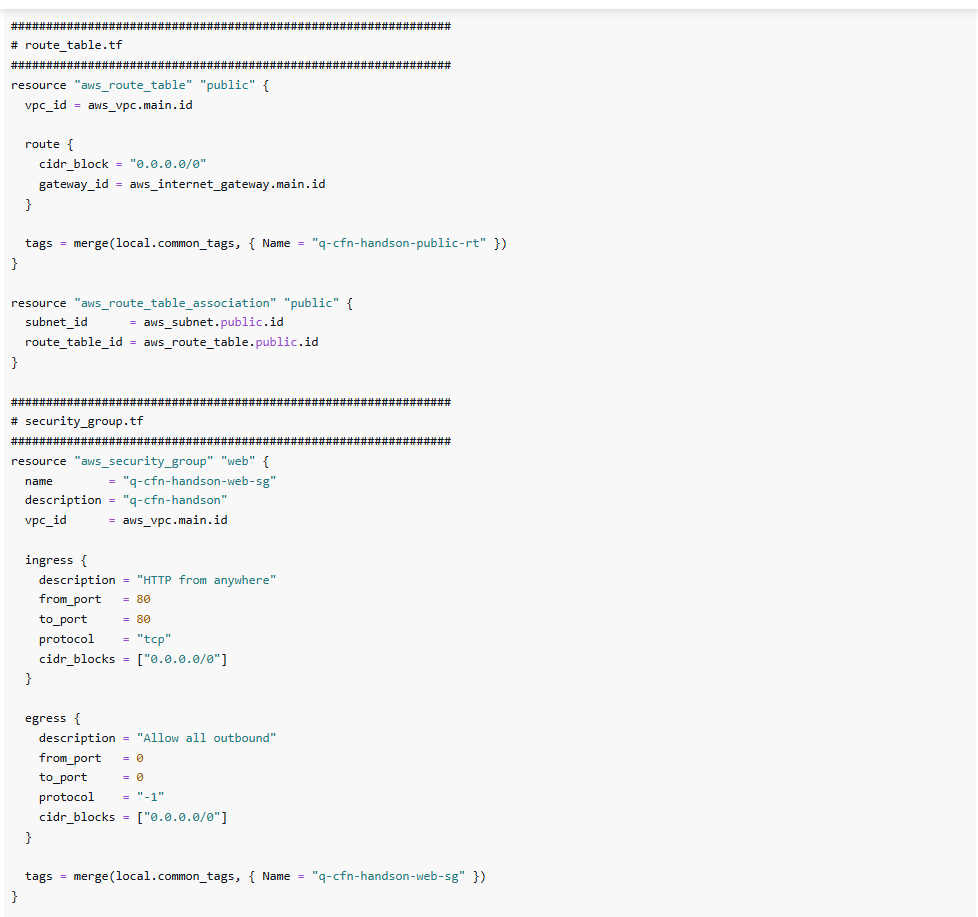Click the "route {" block opening line
Viewport: 978px width, 917px height.
[x=49, y=144]
